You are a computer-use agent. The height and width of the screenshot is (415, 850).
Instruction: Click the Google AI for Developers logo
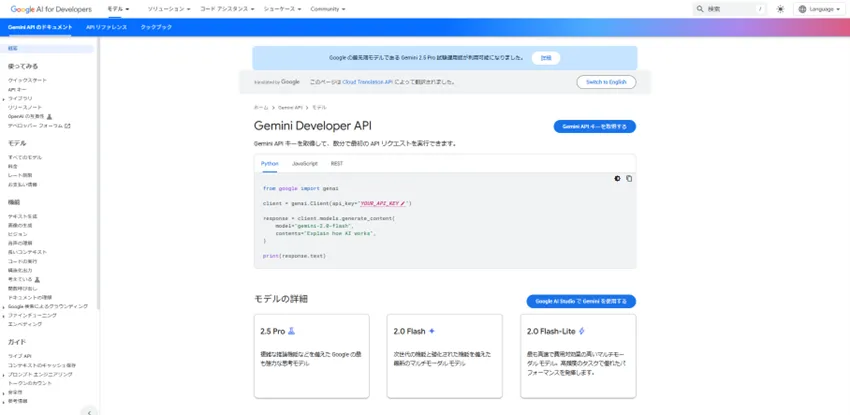[51, 9]
